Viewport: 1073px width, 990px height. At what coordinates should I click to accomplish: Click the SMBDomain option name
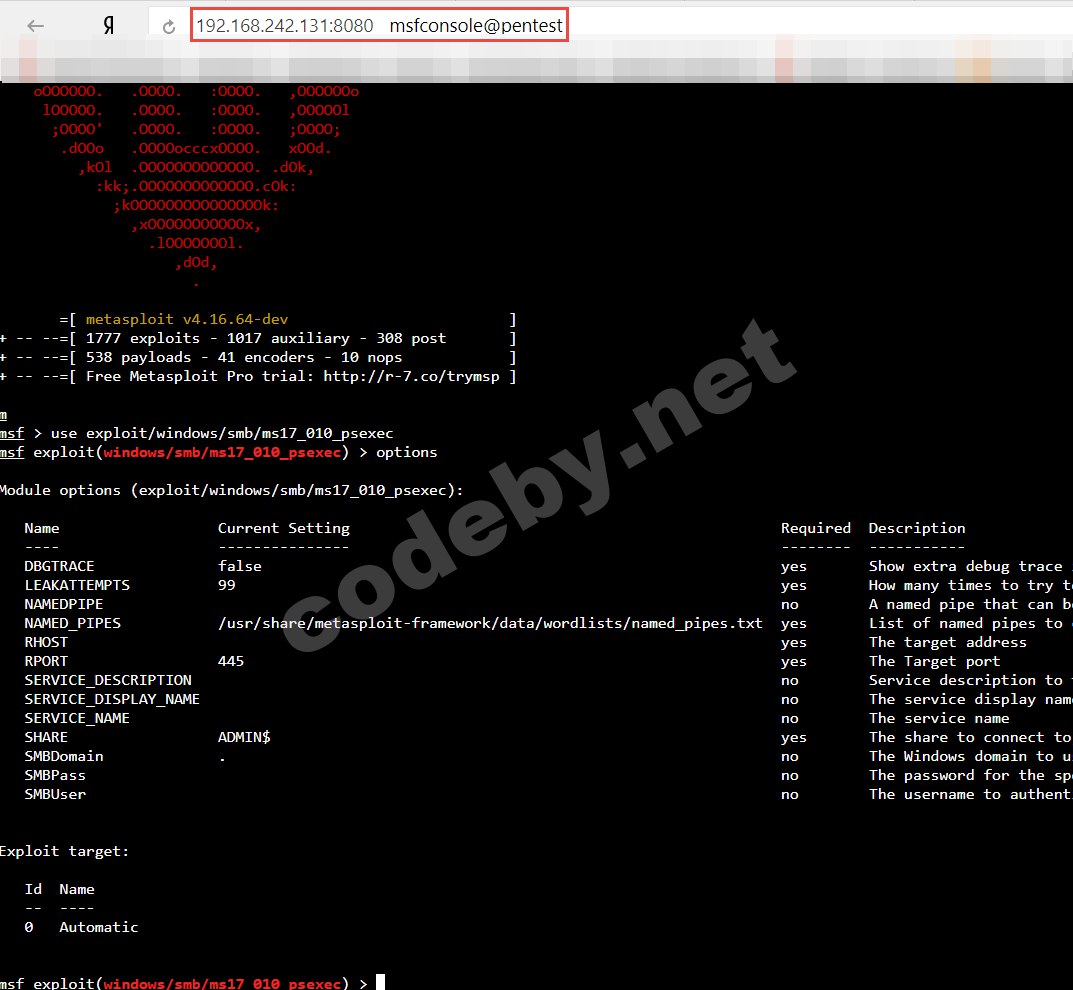[x=64, y=757]
